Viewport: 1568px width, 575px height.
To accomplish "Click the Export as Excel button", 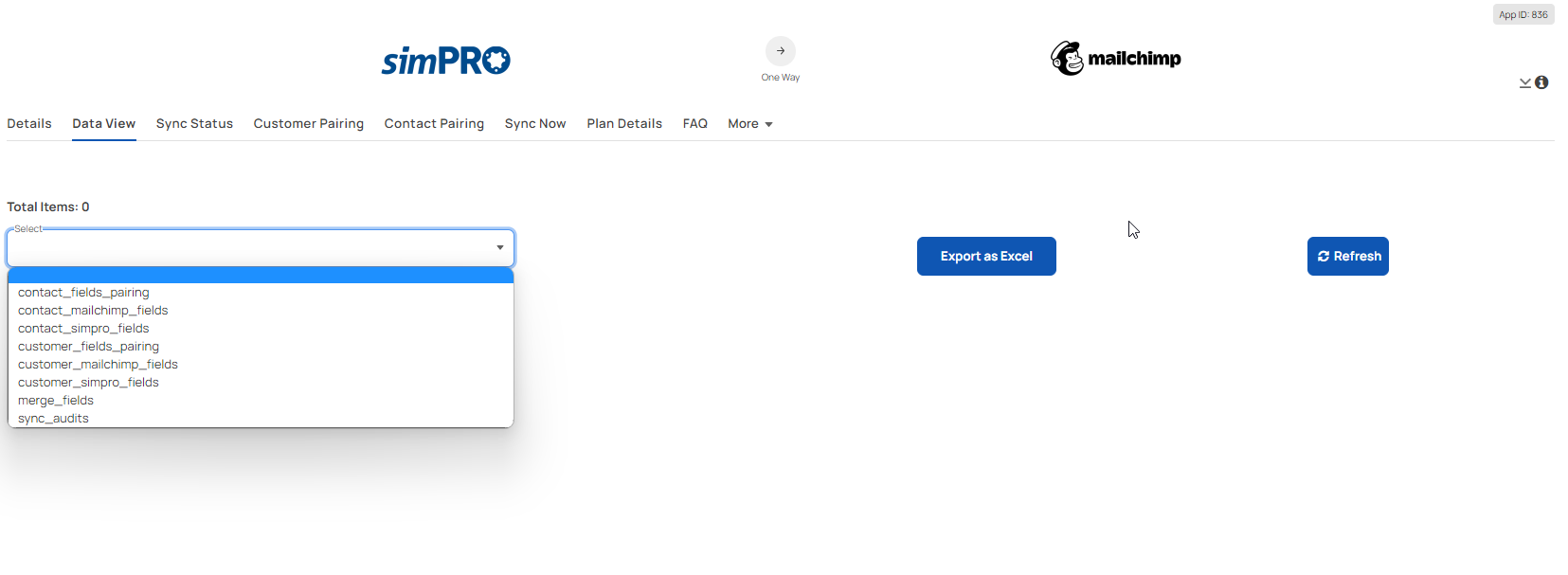I will coord(986,257).
